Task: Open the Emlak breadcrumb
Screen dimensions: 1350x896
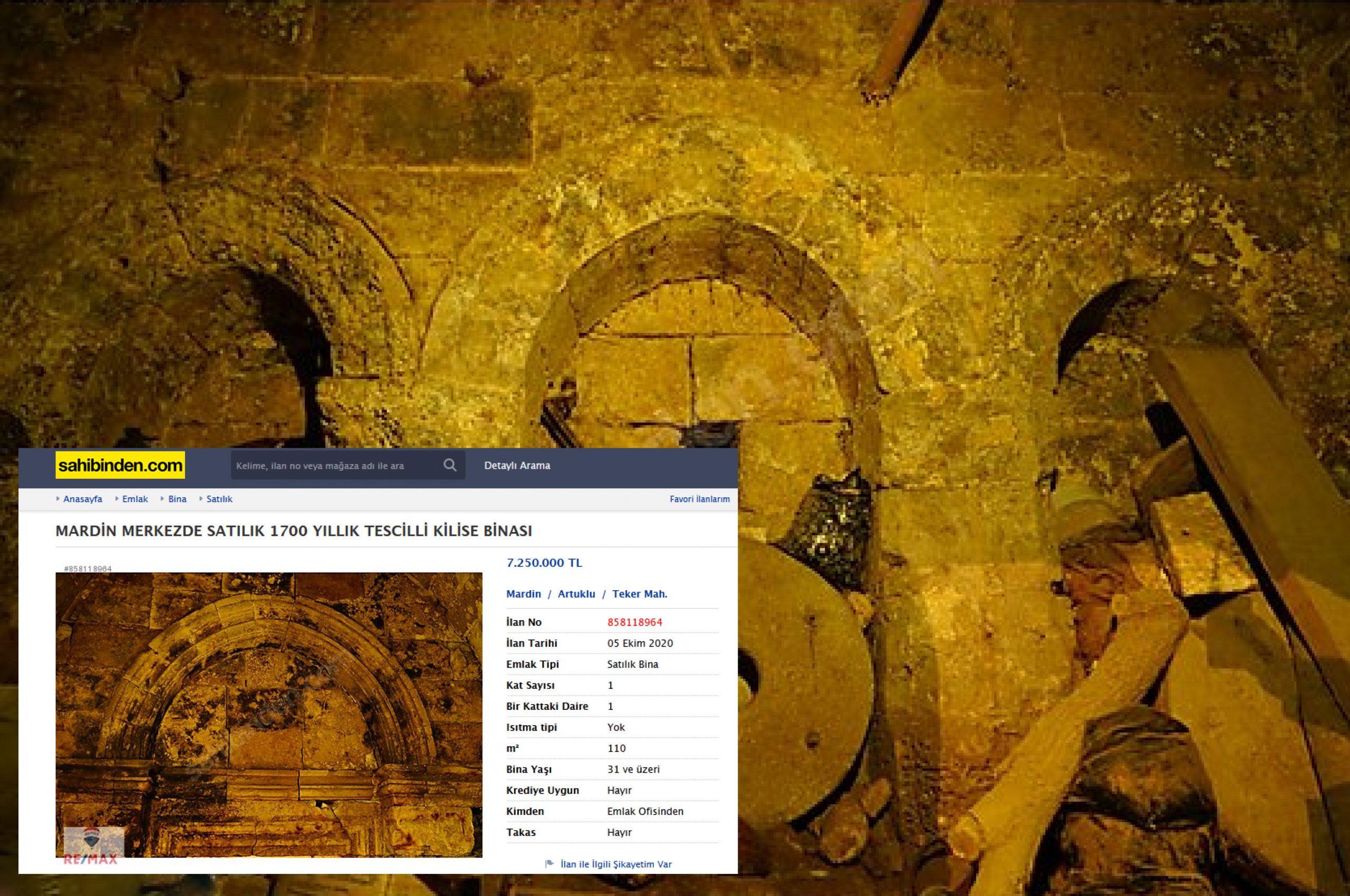Action: pos(135,499)
